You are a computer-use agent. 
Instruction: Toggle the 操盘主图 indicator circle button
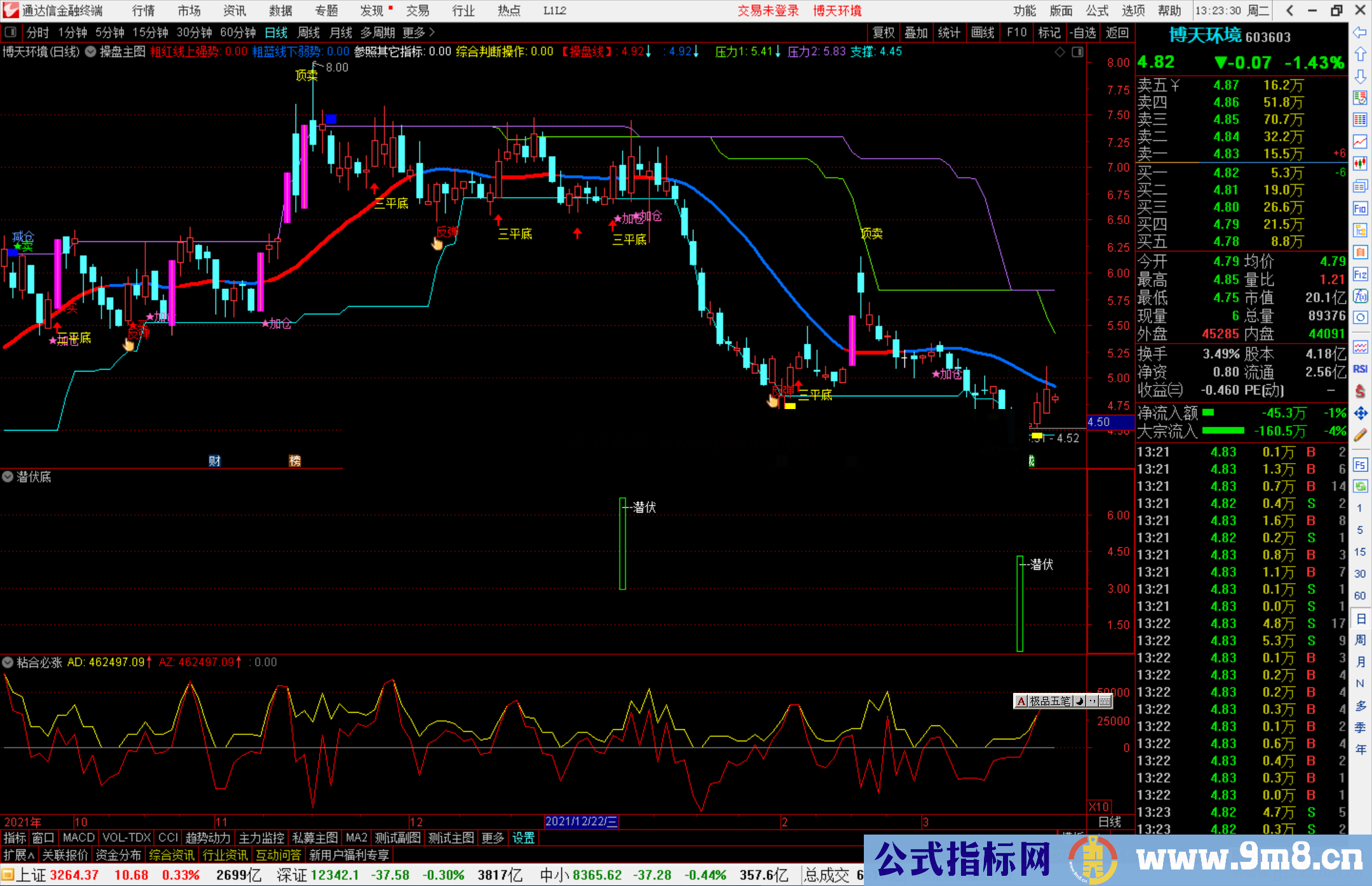pos(91,51)
